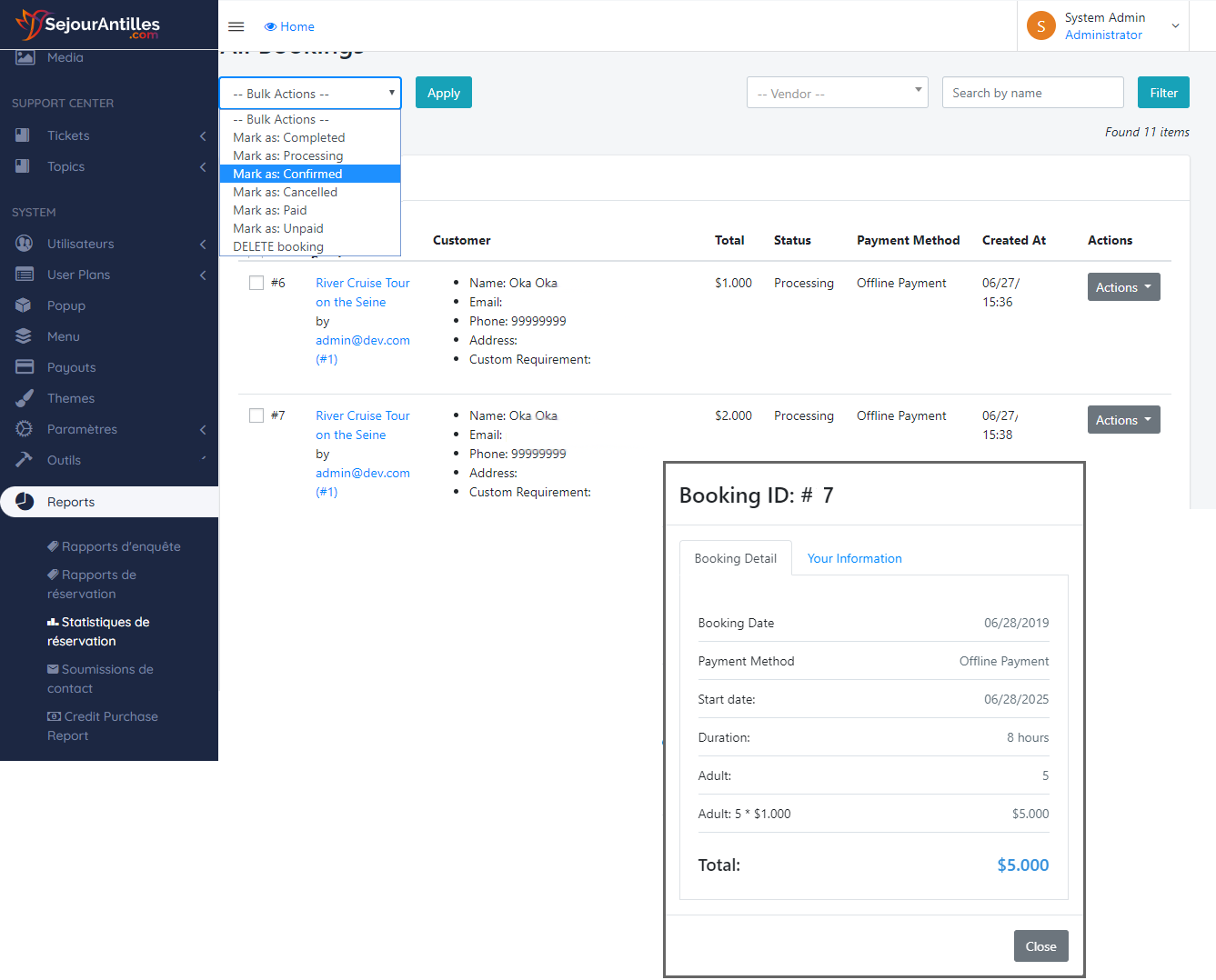Screen dimensions: 1216x980
Task: Click the Outils hammer icon
Action: (24, 460)
